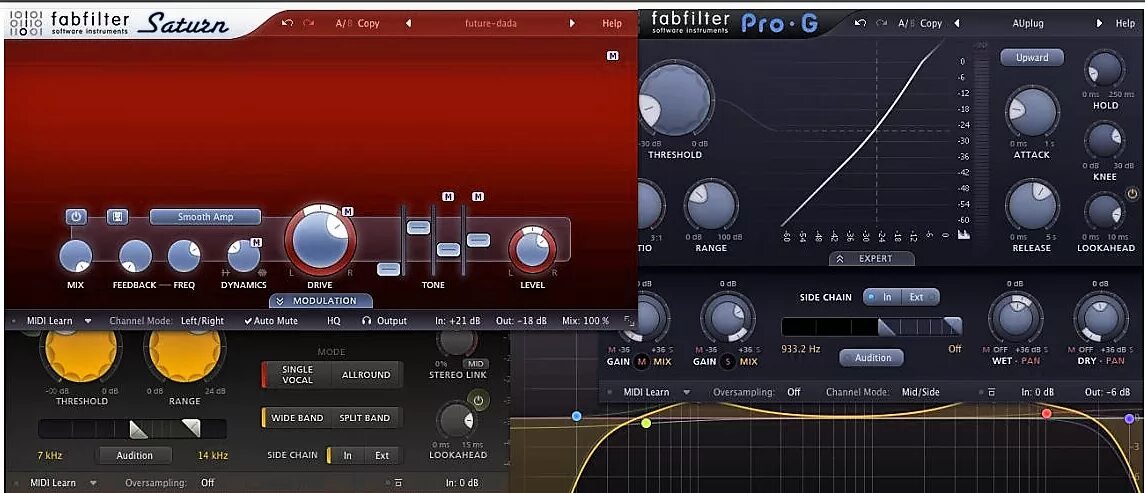
Task: Click the undo arrow in Pro-G's header
Action: [860, 23]
